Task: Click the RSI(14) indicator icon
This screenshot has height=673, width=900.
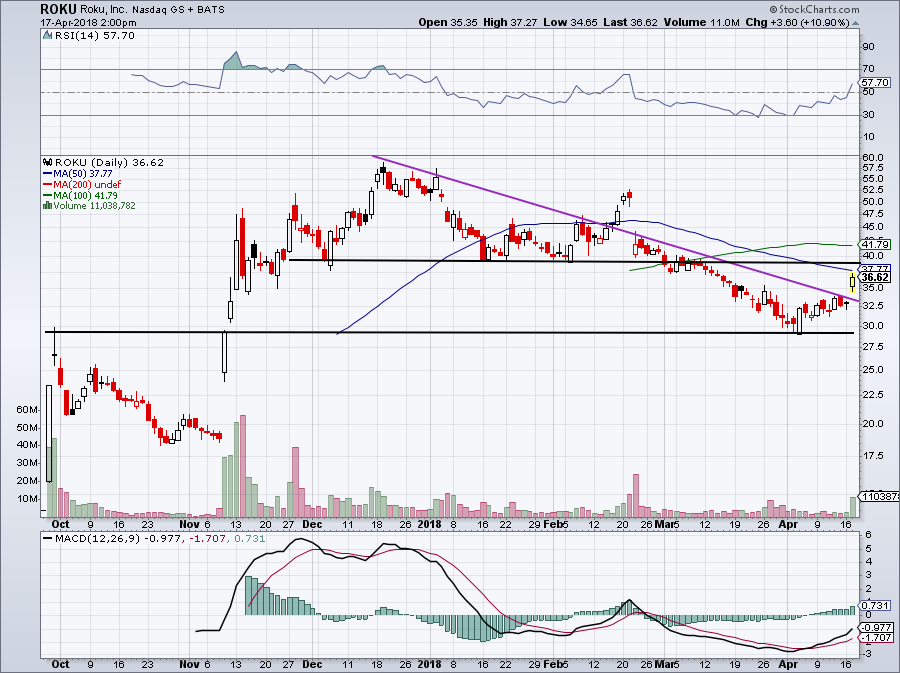Action: 48,36
